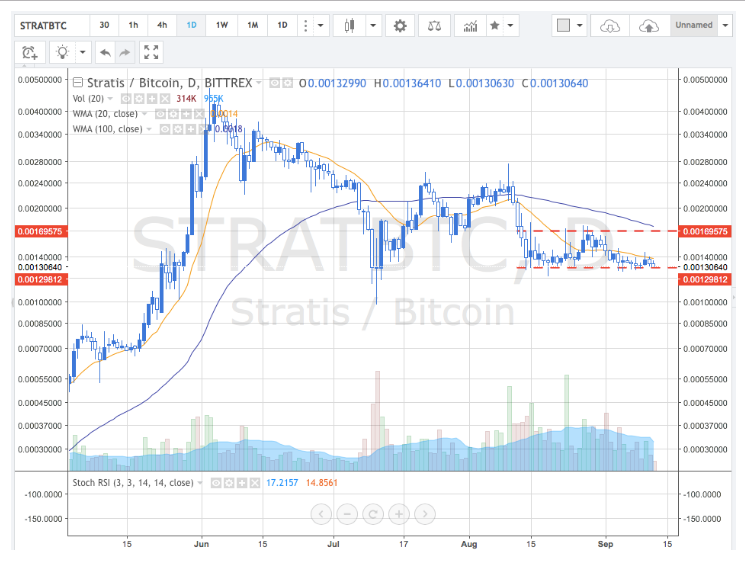Open chart properties gear icon

401,25
